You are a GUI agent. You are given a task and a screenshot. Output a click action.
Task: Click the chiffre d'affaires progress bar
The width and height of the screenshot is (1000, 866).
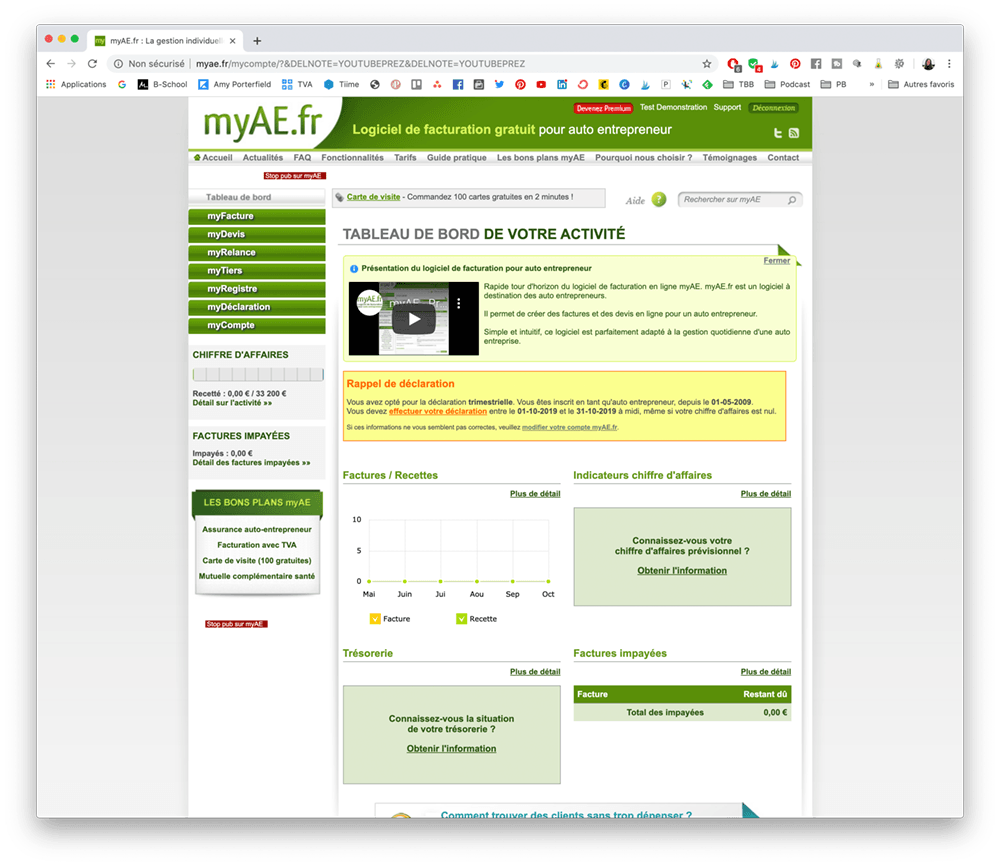[x=258, y=374]
